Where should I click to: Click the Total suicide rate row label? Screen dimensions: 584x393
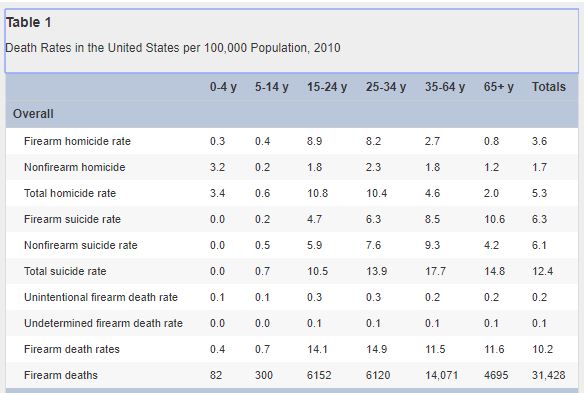click(x=65, y=271)
